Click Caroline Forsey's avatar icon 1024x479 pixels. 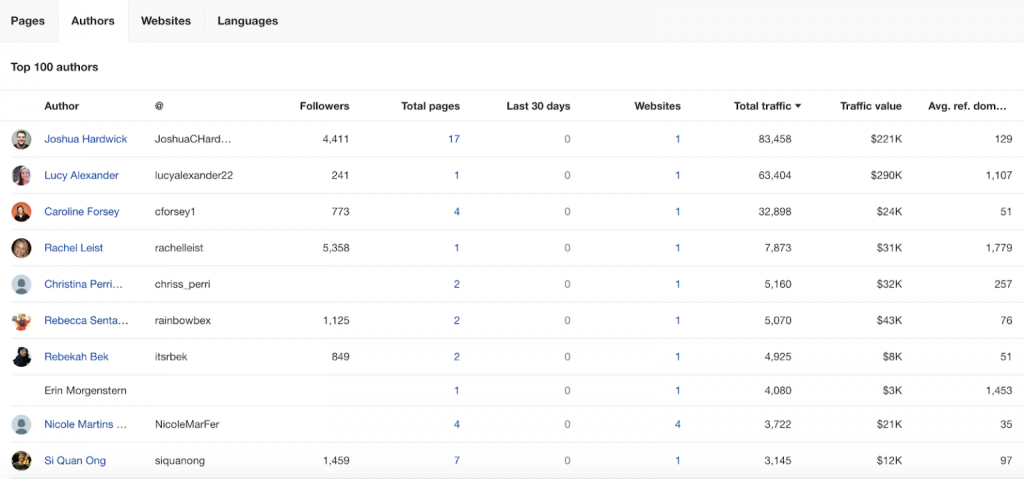[22, 212]
